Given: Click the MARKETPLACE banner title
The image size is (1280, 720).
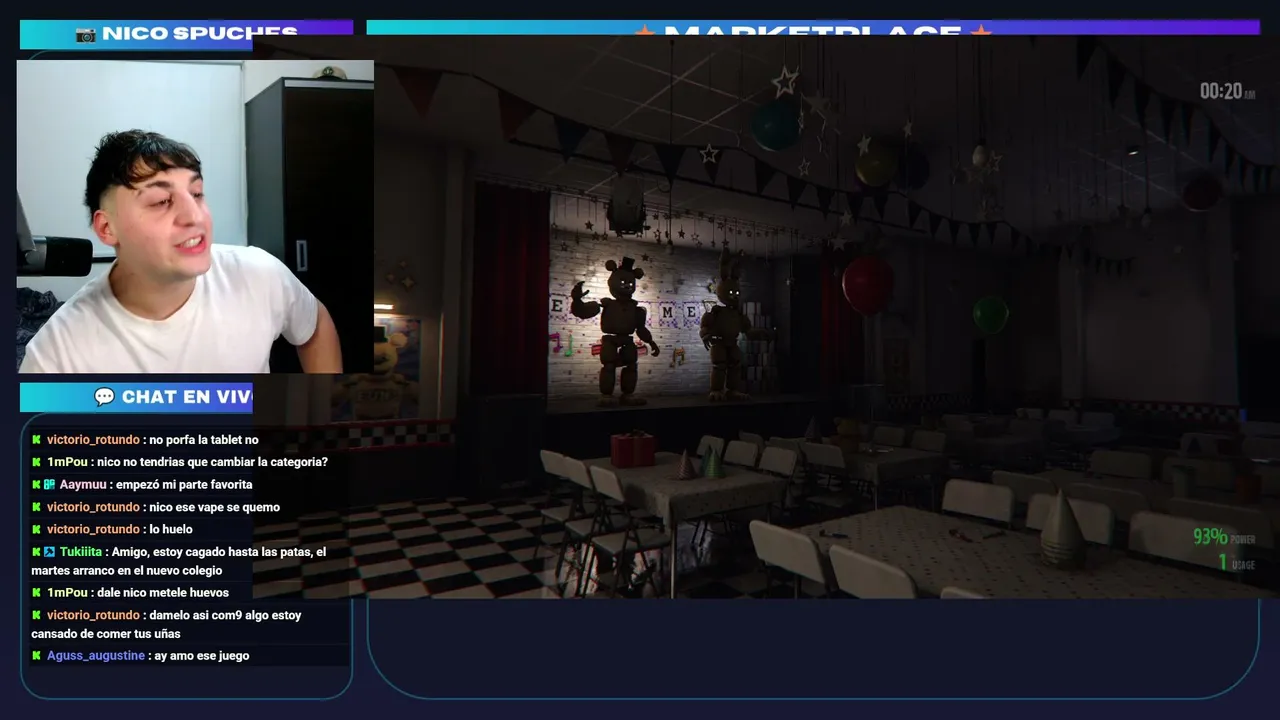Looking at the screenshot, I should 812,30.
